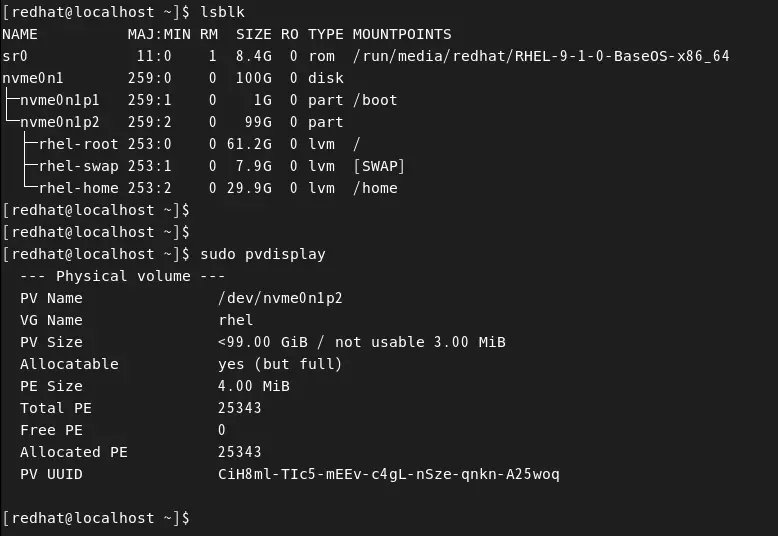Click the PV UUID value string
778x536 pixels.
[x=388, y=474]
